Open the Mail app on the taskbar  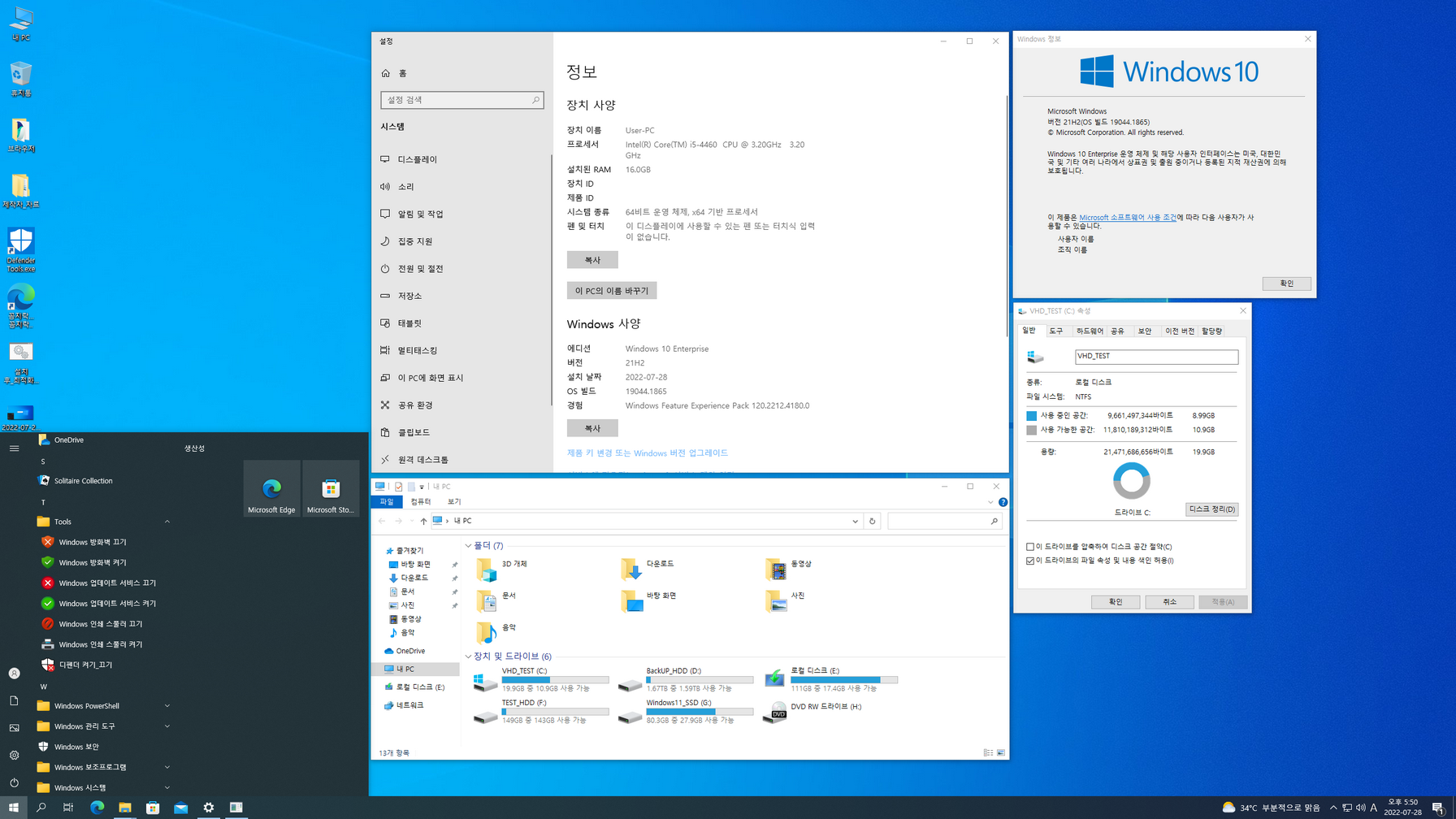point(180,808)
